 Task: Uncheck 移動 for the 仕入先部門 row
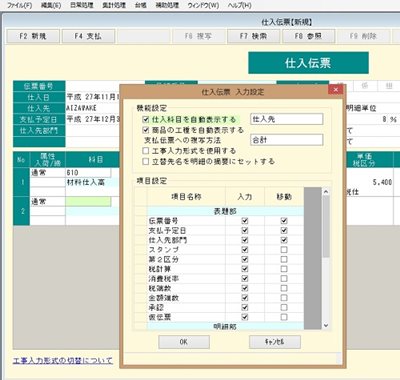click(x=284, y=240)
